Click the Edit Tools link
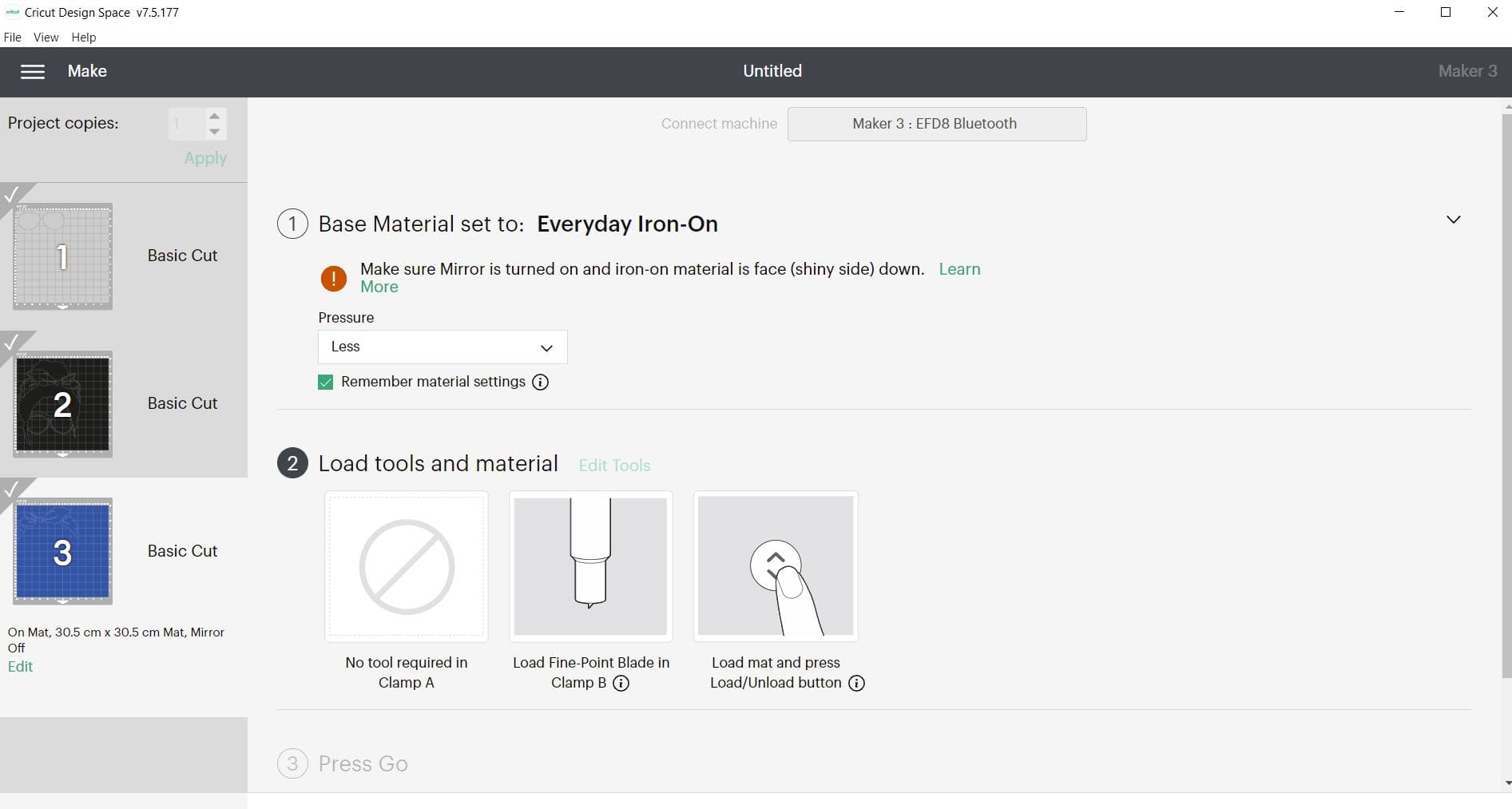The height and width of the screenshot is (809, 1512). coord(614,466)
